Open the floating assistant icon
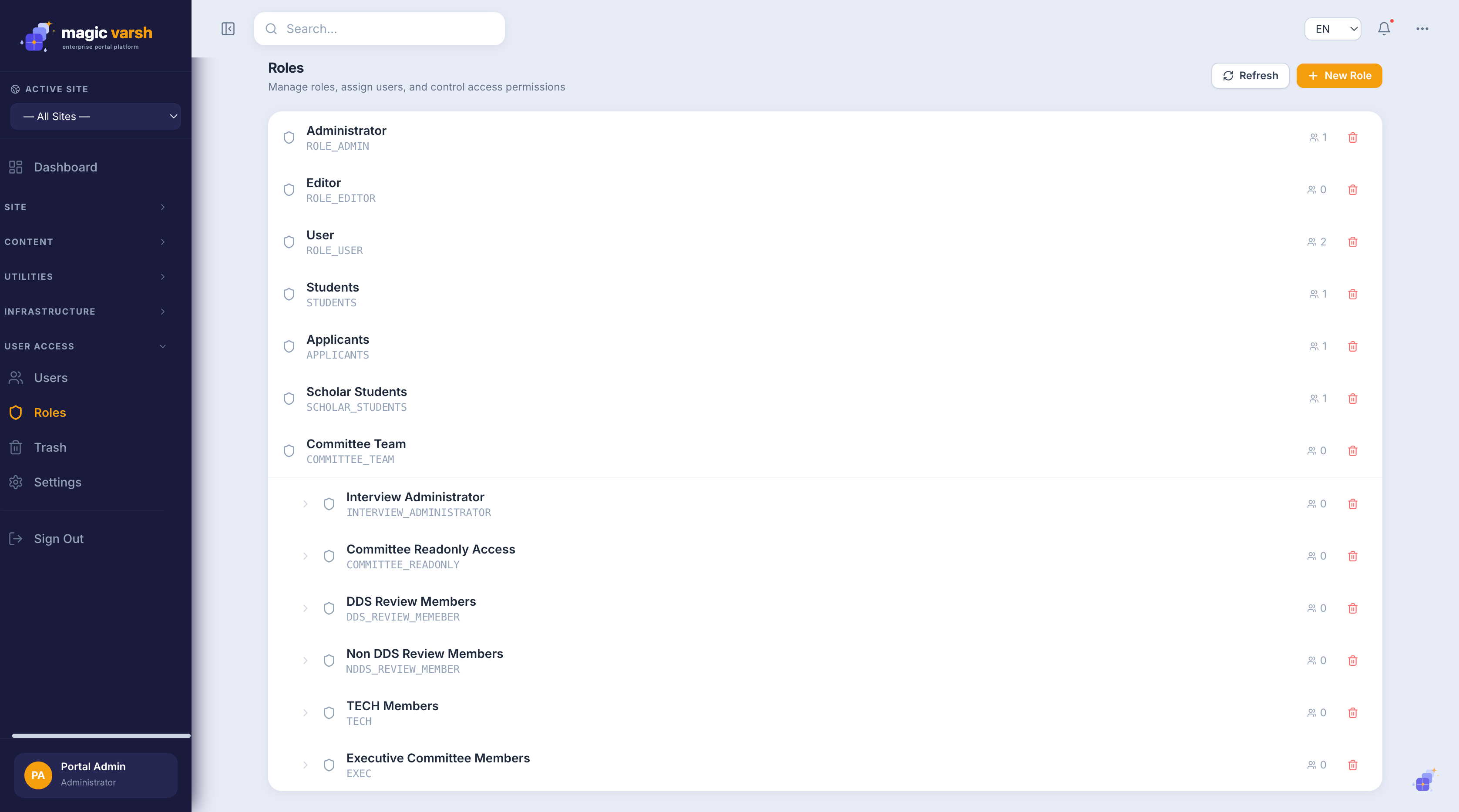This screenshot has height=812, width=1459. tap(1425, 781)
